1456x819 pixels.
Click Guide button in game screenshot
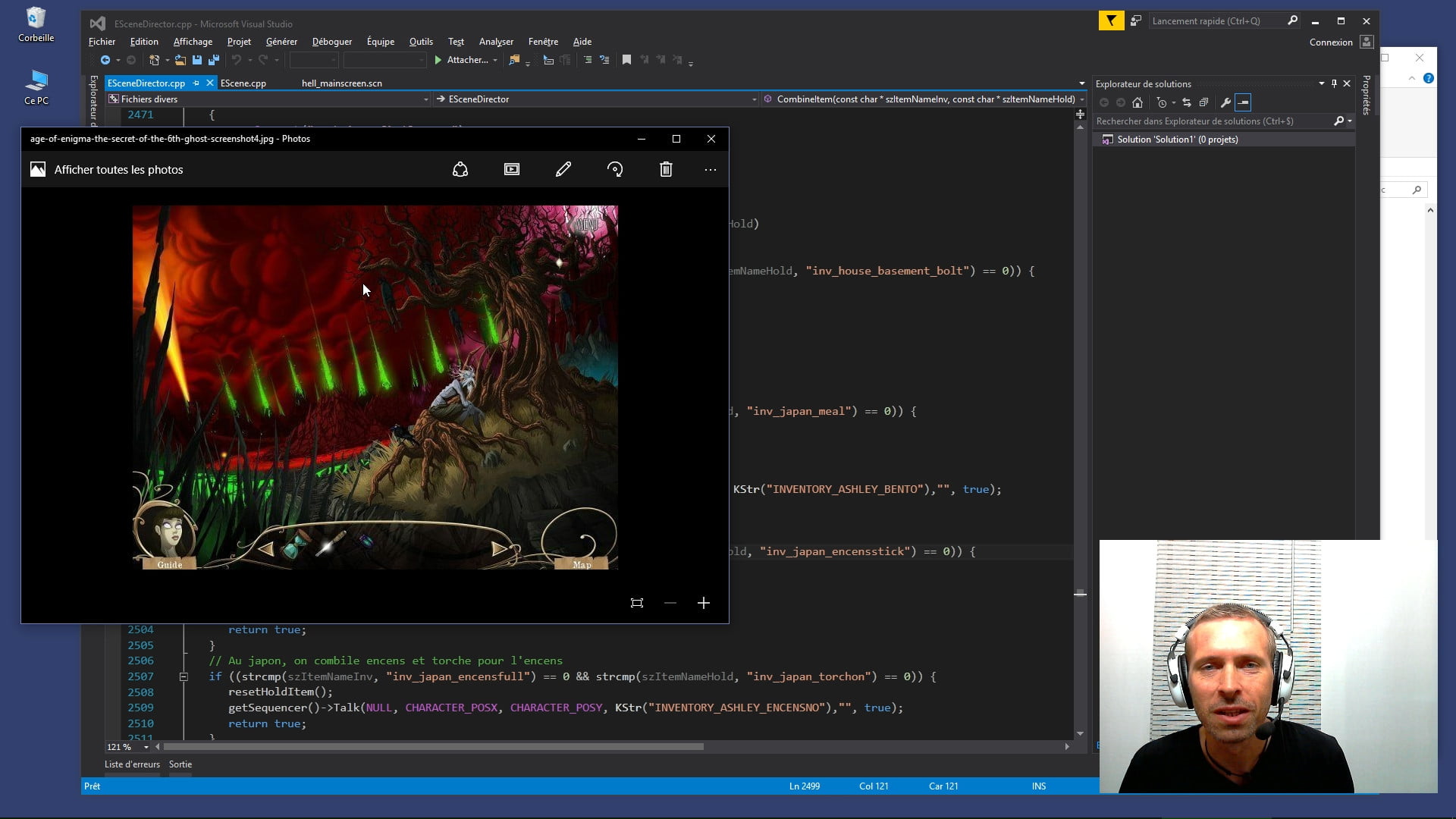pos(170,564)
